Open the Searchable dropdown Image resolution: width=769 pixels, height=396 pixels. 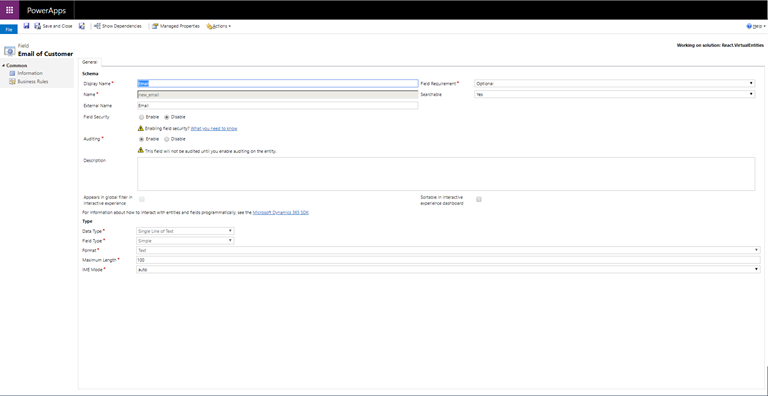tap(615, 94)
